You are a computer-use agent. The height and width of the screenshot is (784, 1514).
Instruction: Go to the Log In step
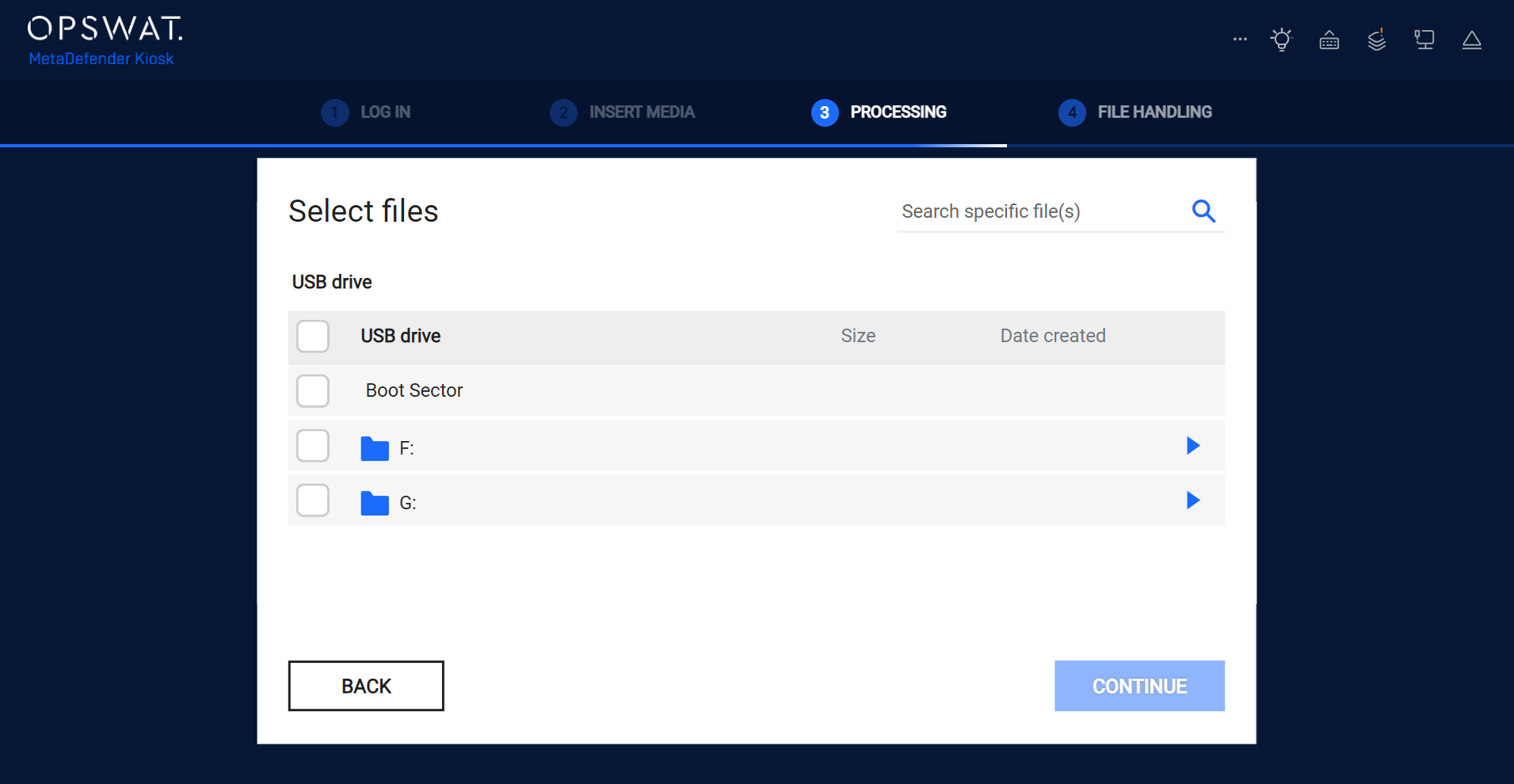(x=366, y=112)
